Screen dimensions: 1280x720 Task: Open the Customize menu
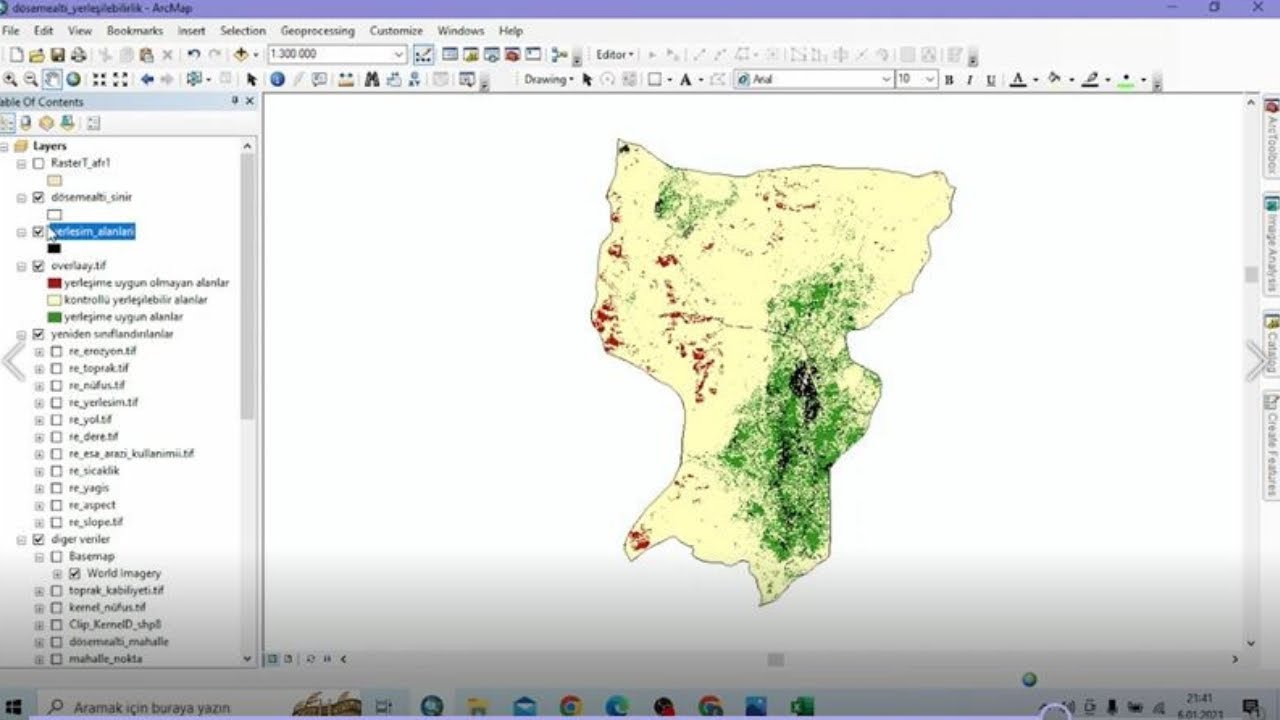click(395, 31)
